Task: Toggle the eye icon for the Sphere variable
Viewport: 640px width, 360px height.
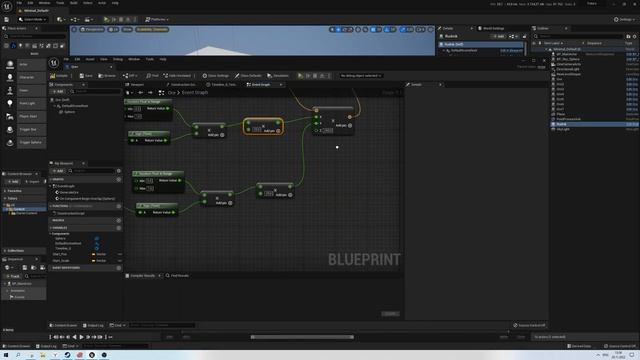Action: [97, 238]
